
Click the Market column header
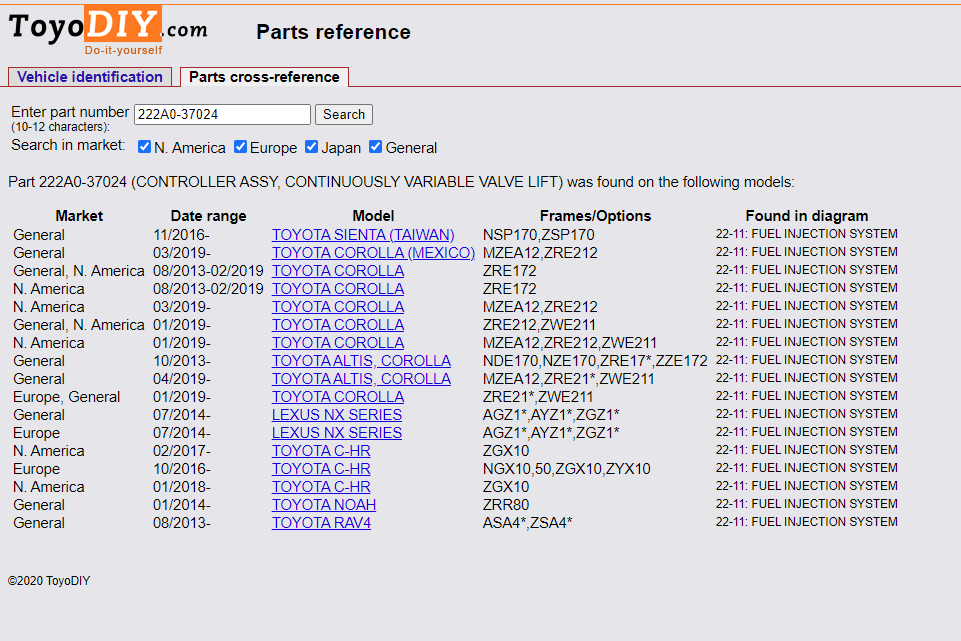point(79,216)
